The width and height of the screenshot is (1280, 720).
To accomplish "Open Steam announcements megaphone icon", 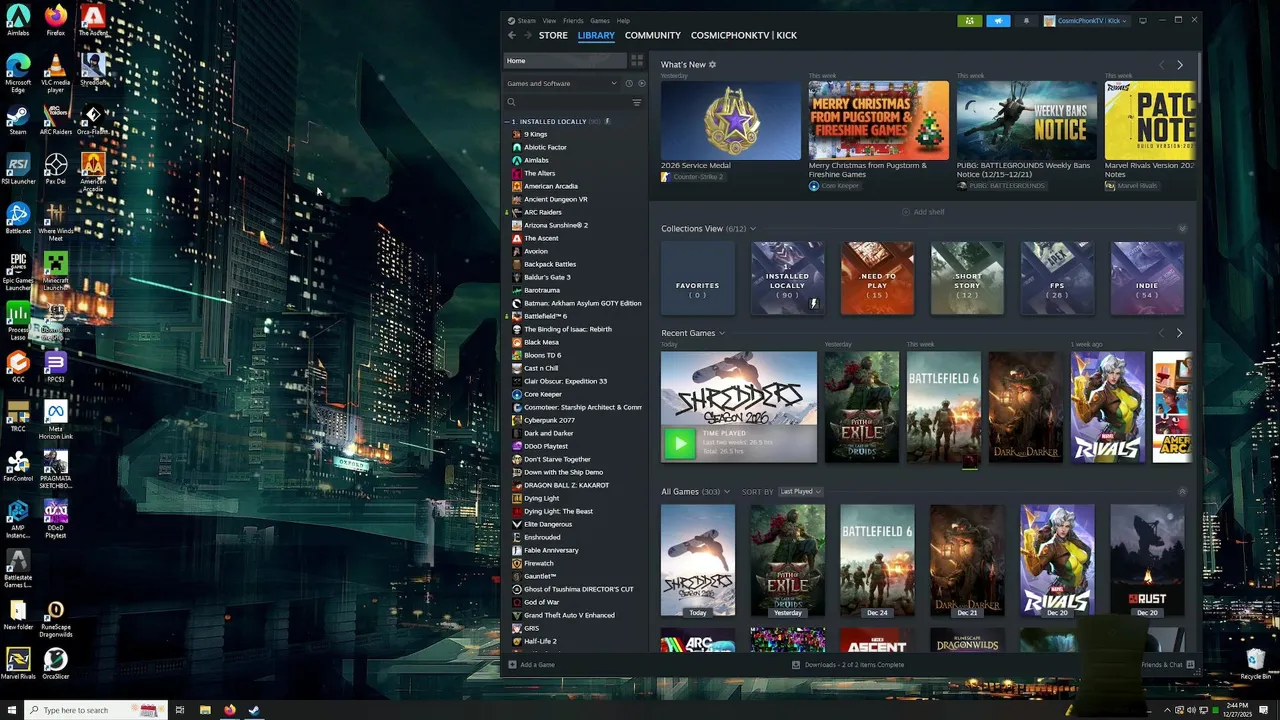I will point(998,21).
